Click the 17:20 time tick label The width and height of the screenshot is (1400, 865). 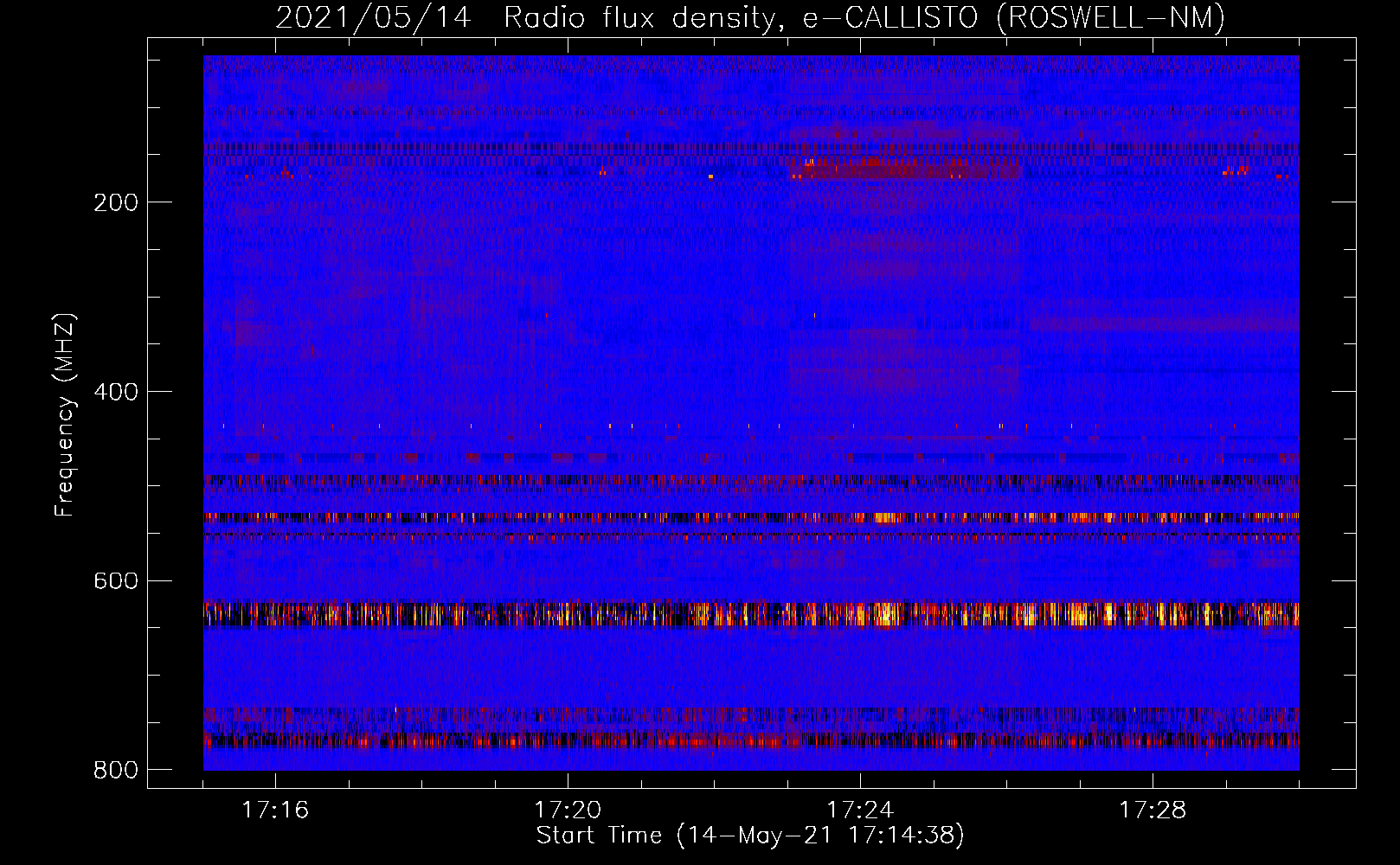tap(568, 810)
